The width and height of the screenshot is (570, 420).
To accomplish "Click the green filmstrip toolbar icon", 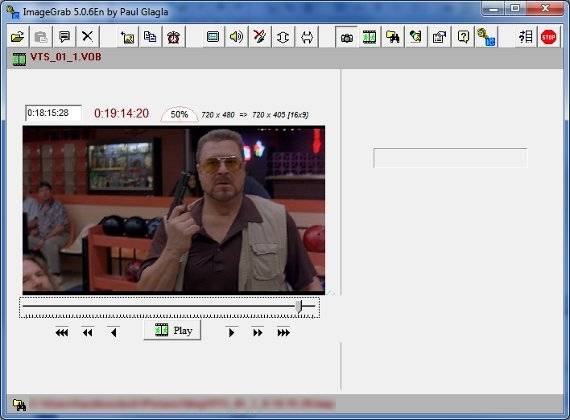I will point(369,37).
